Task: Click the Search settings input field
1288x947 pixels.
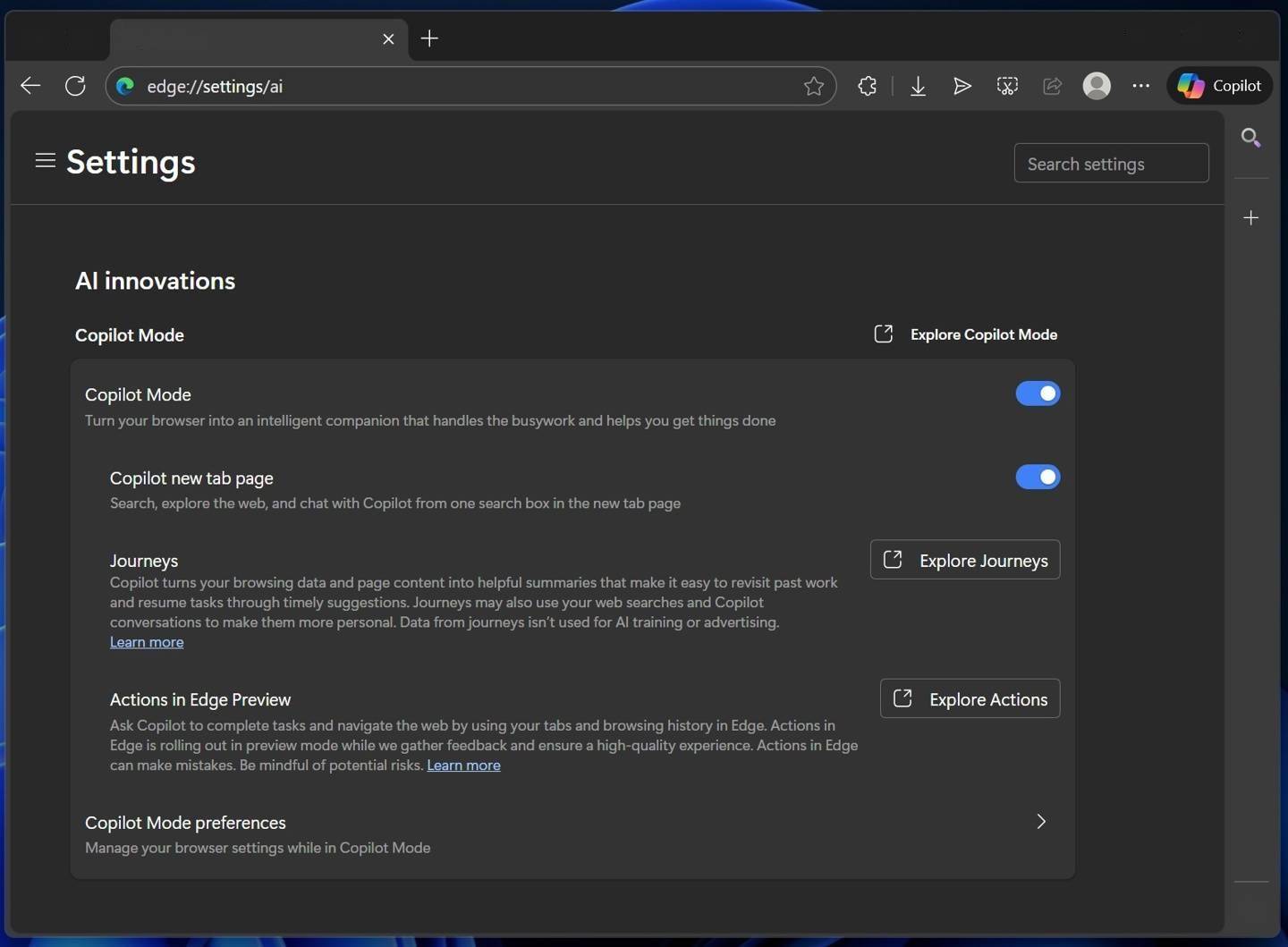Action: [x=1111, y=164]
